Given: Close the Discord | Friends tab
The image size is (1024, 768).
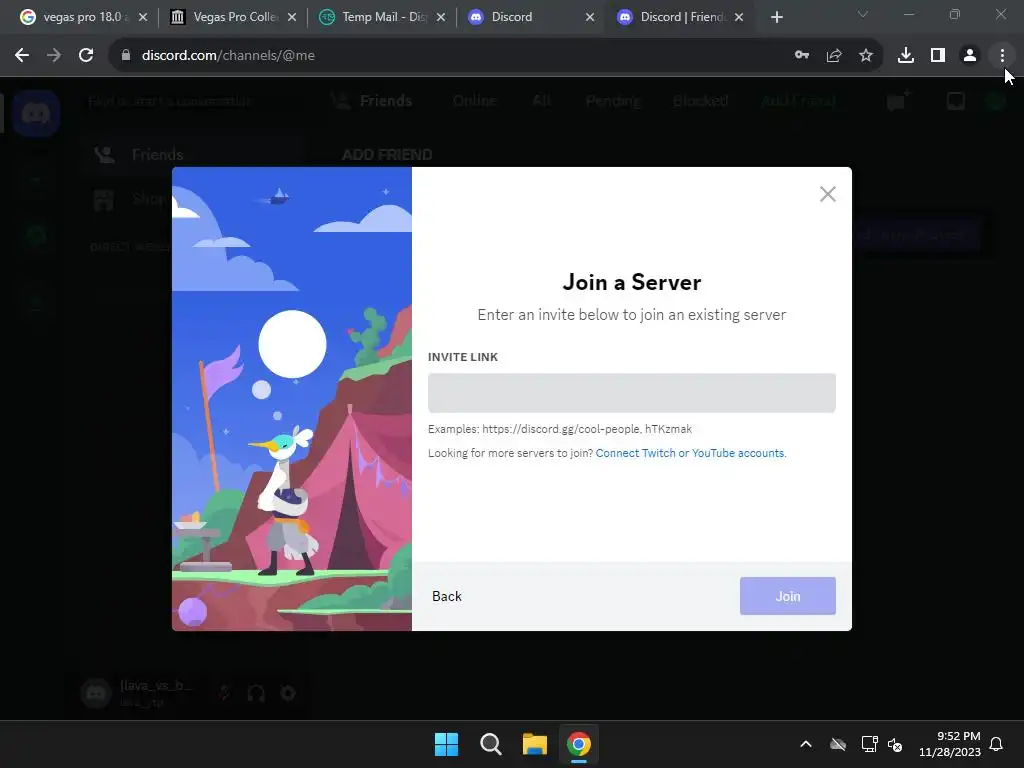Looking at the screenshot, I should [x=739, y=17].
